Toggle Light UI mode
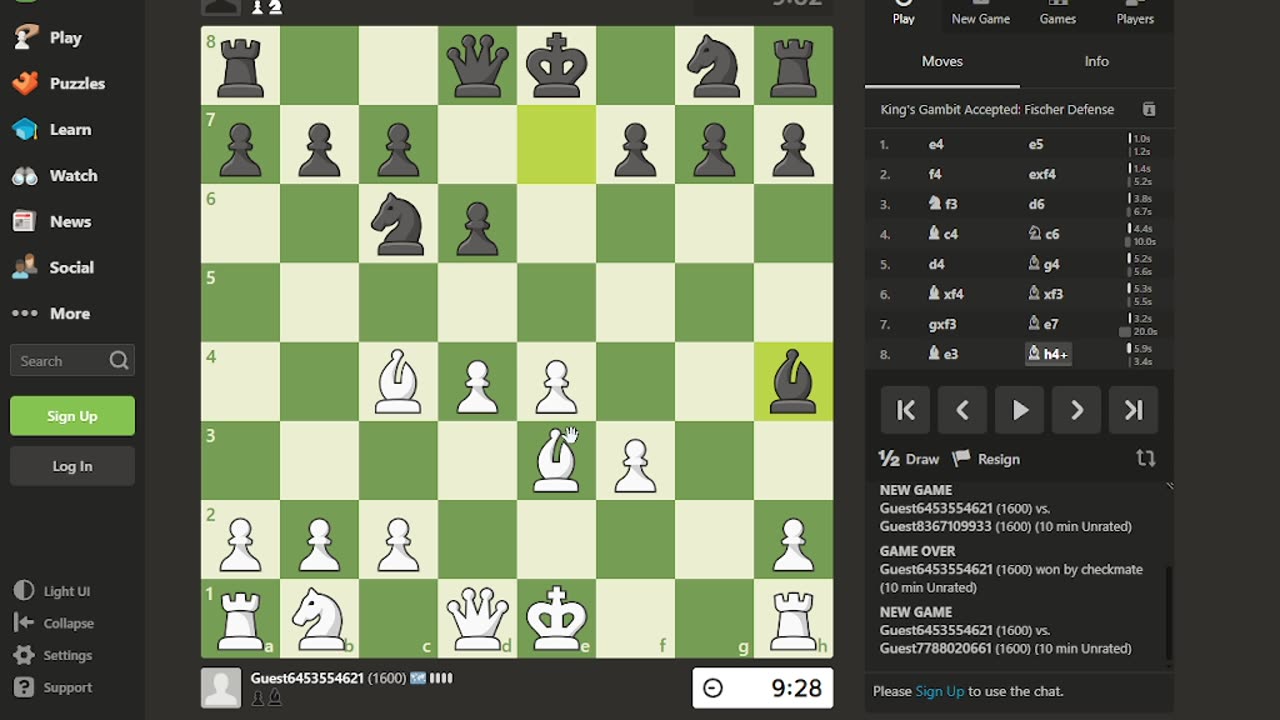 point(54,591)
